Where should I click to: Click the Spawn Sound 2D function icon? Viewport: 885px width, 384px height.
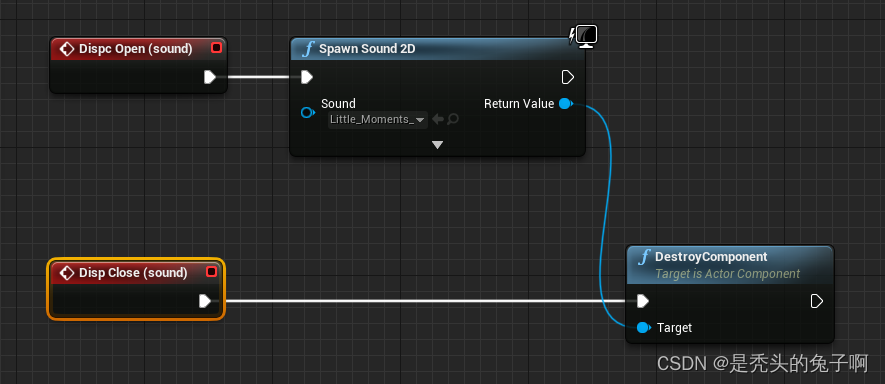tap(308, 49)
